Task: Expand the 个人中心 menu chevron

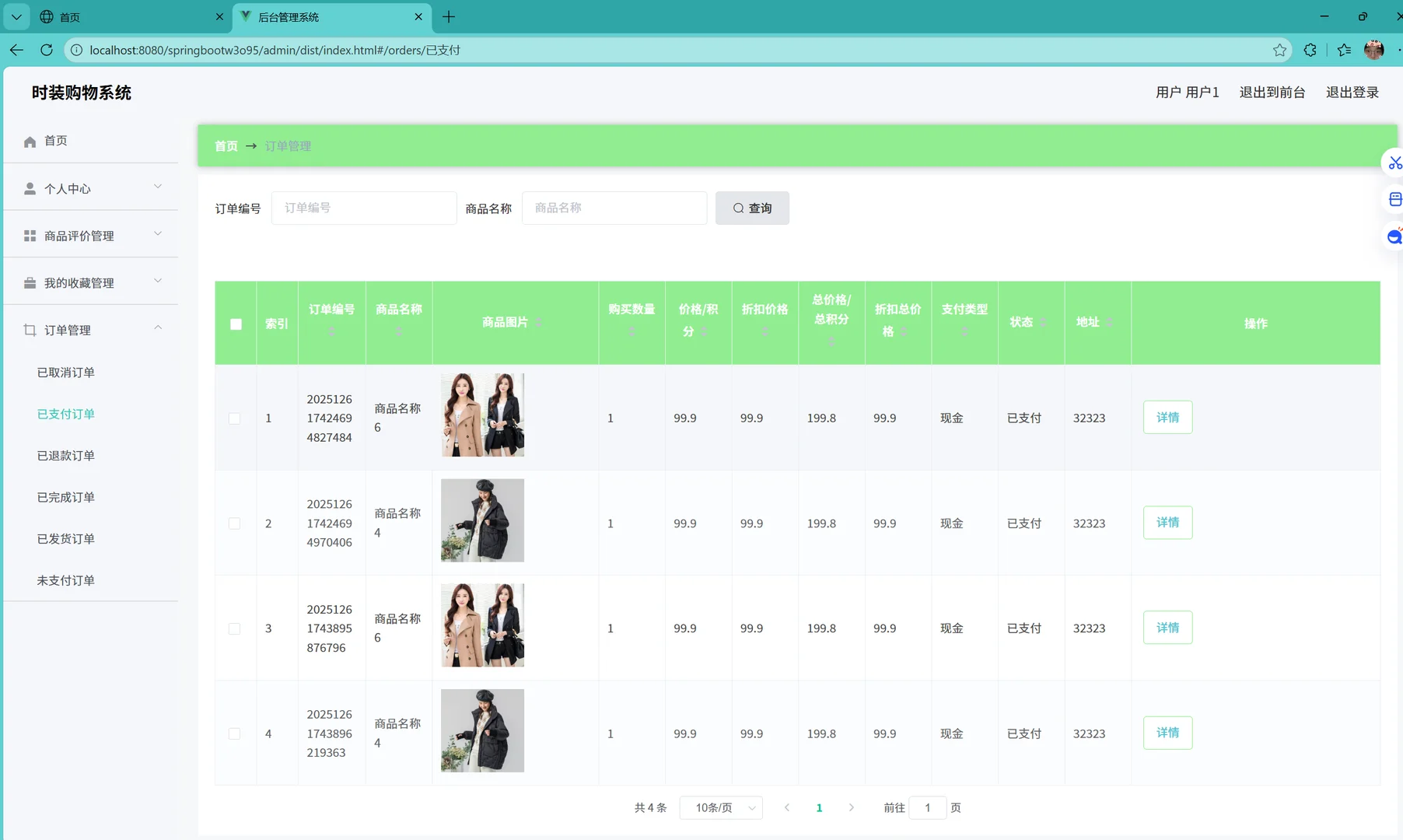Action: (158, 187)
